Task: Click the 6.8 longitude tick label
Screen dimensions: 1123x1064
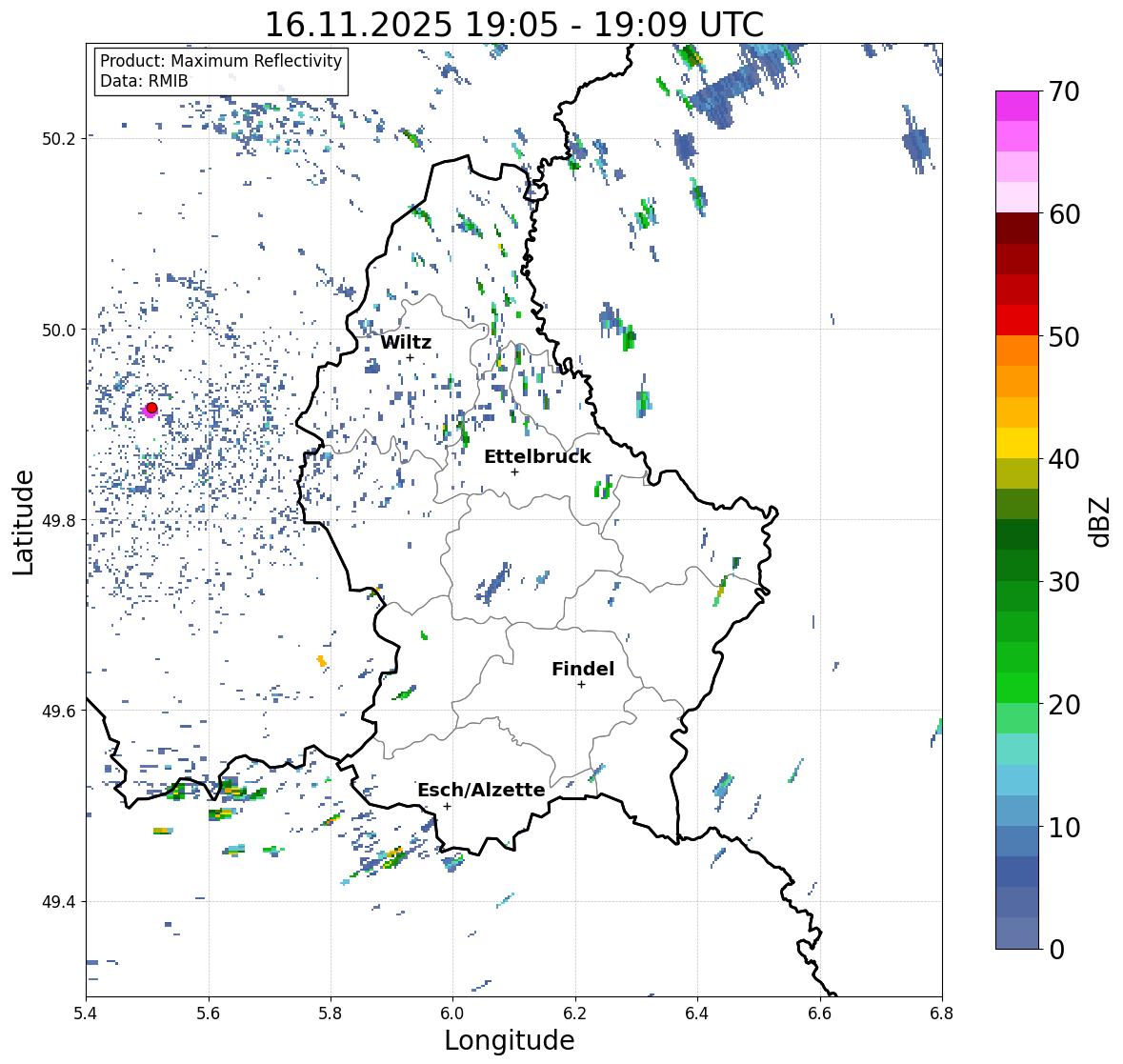Action: click(942, 1014)
